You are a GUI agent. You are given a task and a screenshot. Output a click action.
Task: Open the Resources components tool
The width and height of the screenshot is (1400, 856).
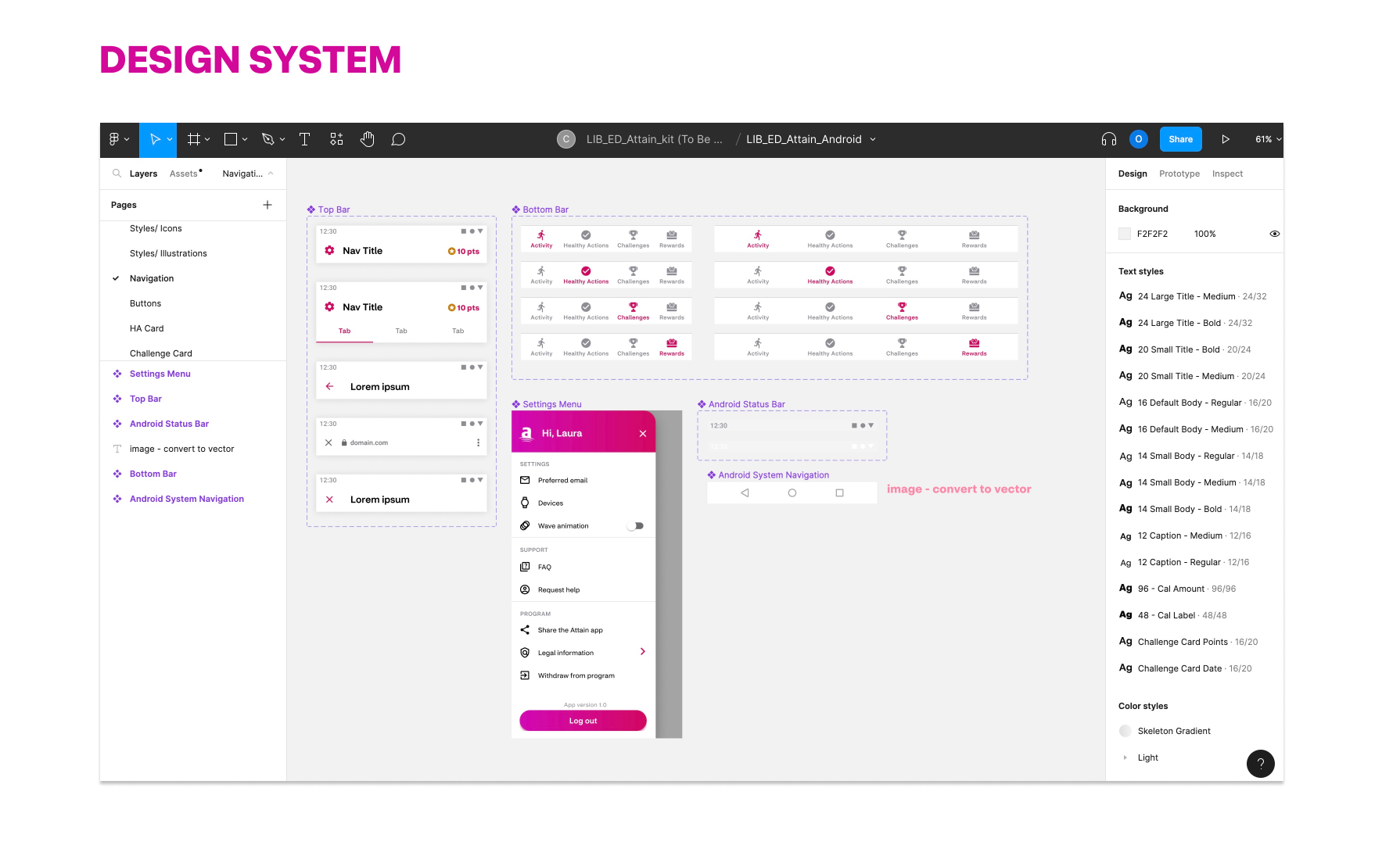[x=336, y=139]
